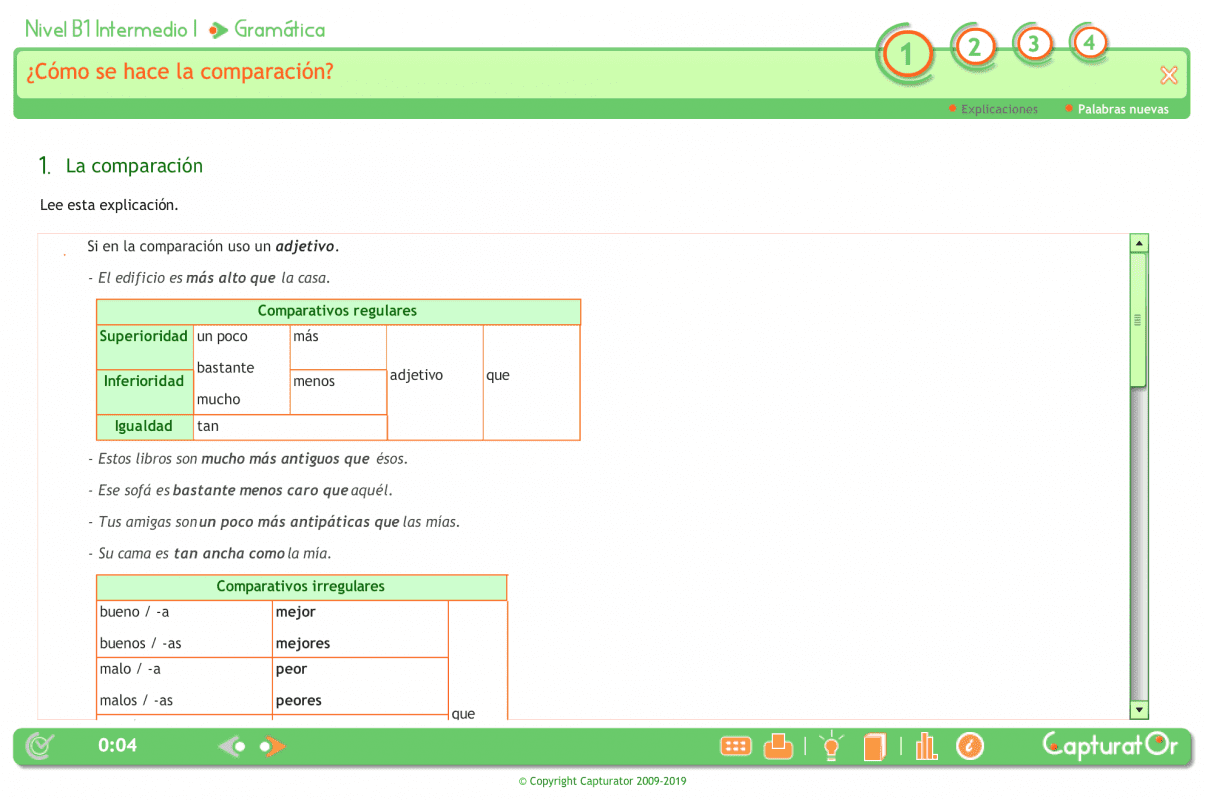Go back using the gray arrow
This screenshot has width=1205, height=800.
click(232, 746)
